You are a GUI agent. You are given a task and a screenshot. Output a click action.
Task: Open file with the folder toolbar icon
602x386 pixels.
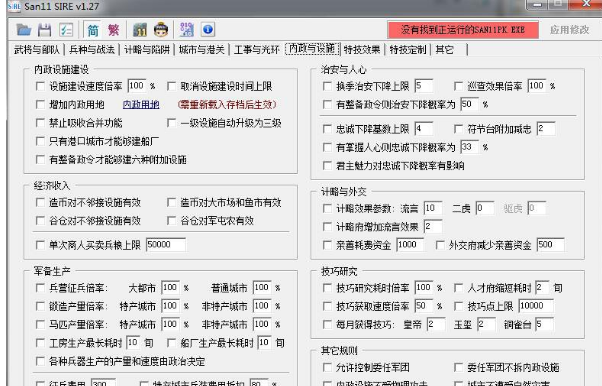pos(24,30)
